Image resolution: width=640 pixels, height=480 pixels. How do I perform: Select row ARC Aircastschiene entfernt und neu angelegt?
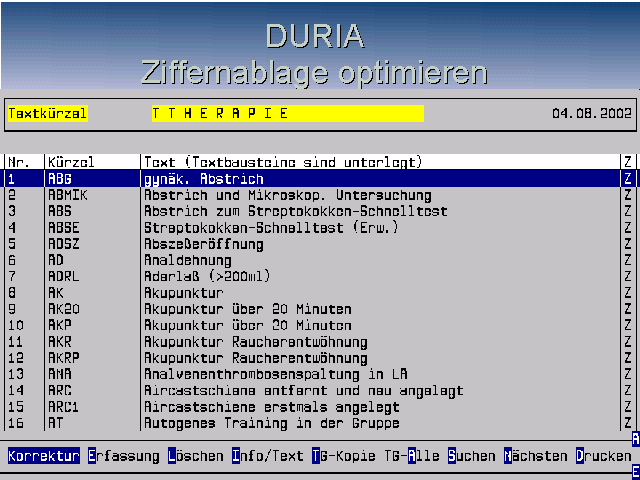320,391
